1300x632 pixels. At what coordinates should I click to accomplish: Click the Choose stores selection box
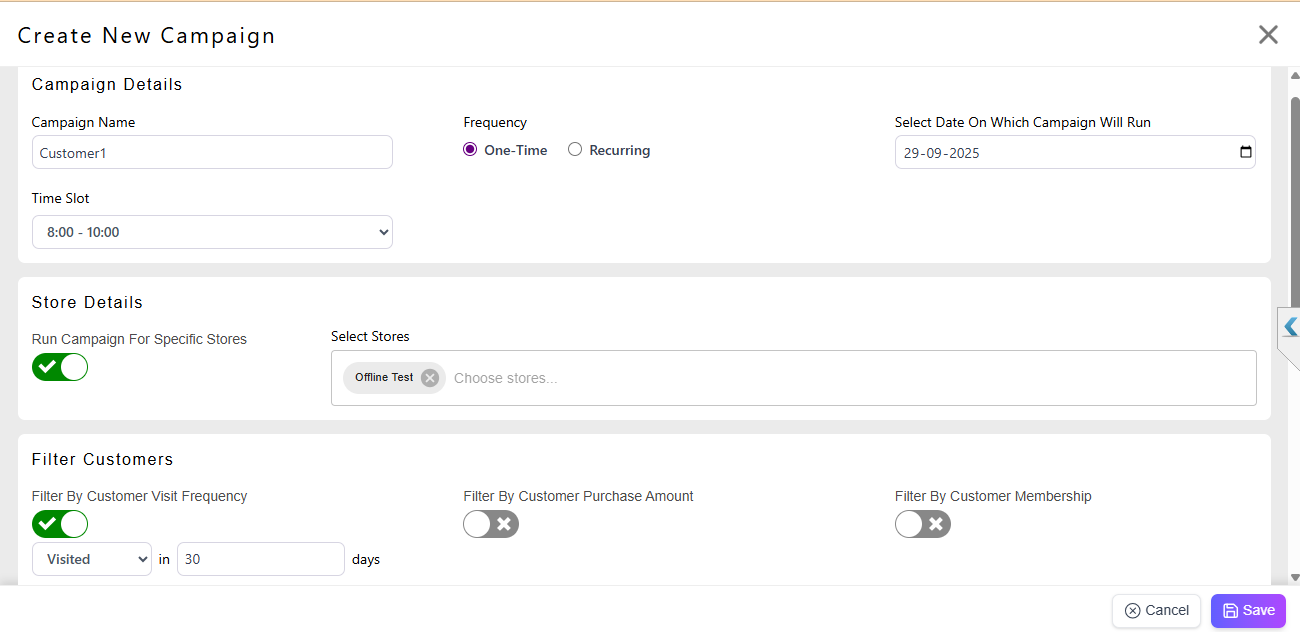850,378
